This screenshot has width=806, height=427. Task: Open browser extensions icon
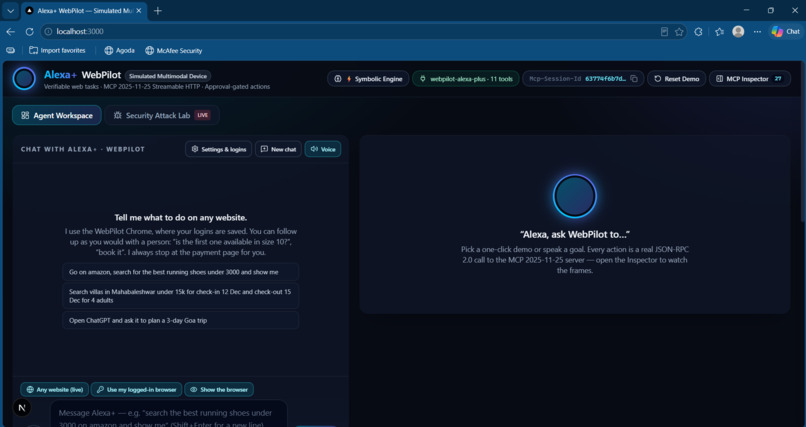(x=698, y=32)
